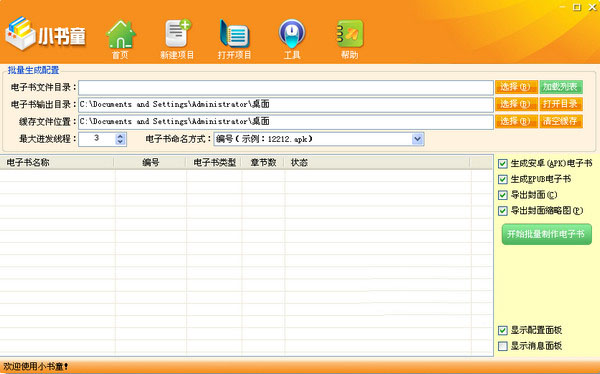This screenshot has width=600, height=374.
Task: Click the 清空缓存 button
Action: point(561,121)
